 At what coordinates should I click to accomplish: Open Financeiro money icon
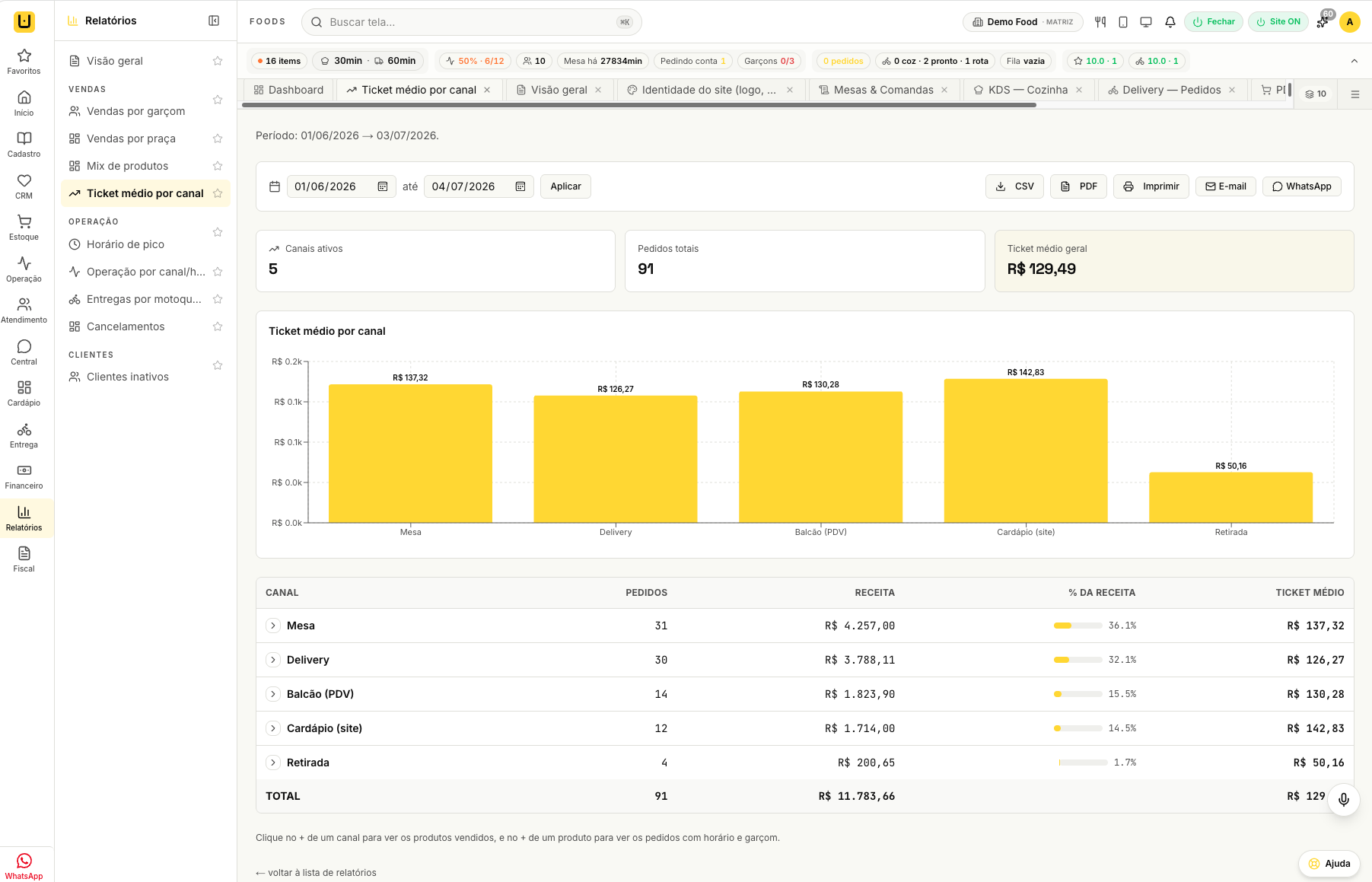coord(24,476)
